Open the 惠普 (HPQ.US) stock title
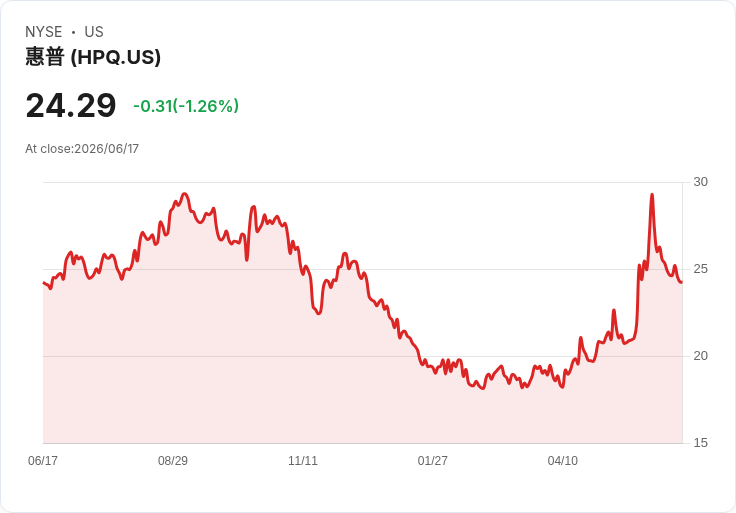The height and width of the screenshot is (513, 736). [93, 57]
